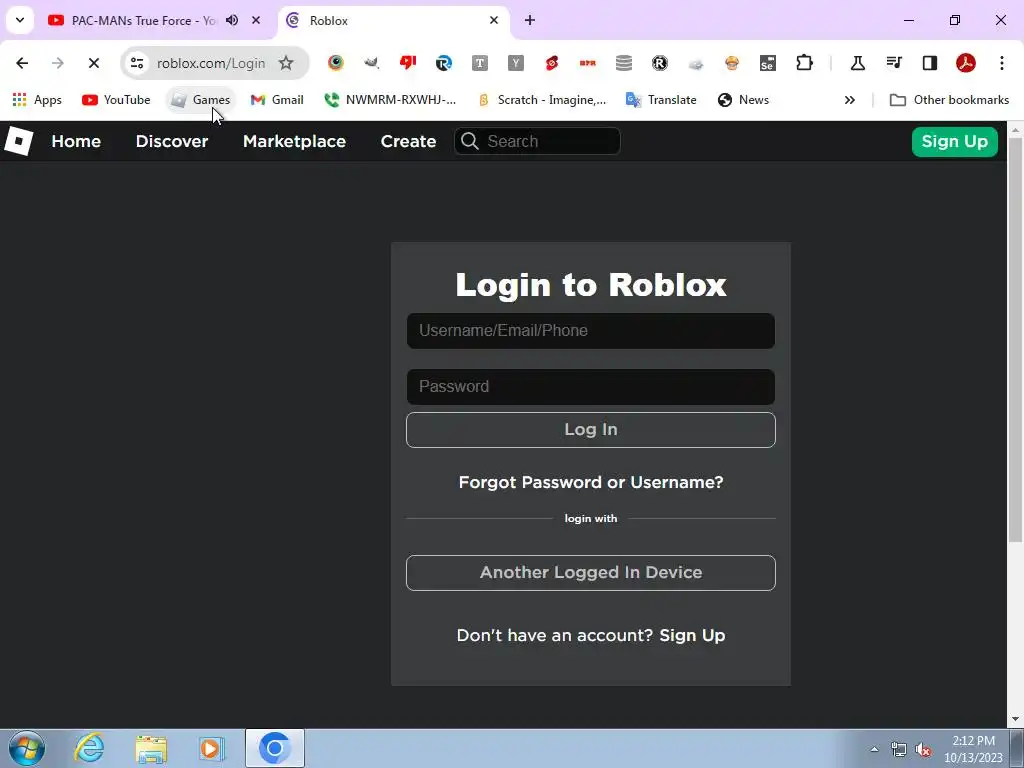Click the address bar URL roblox.com/Login
This screenshot has width=1024, height=768.
[211, 63]
